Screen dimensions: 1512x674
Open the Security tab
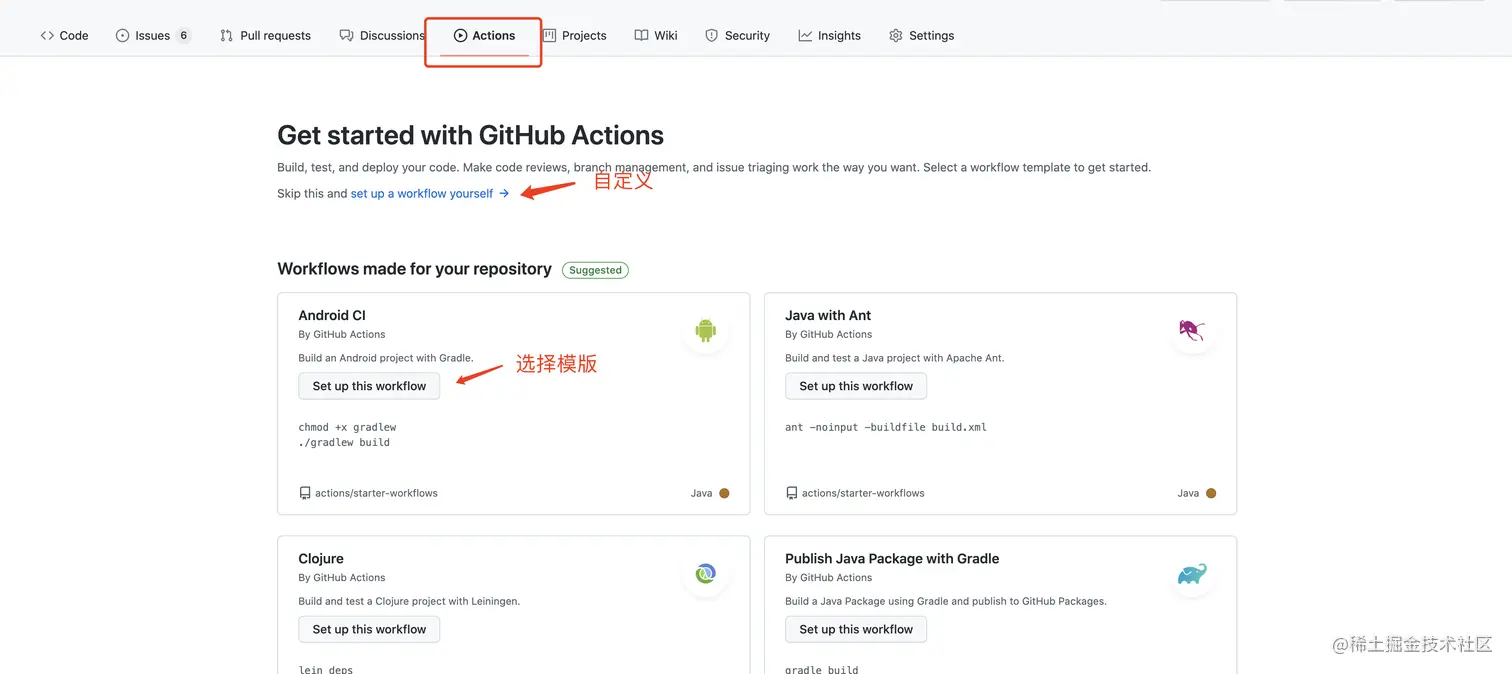click(737, 35)
